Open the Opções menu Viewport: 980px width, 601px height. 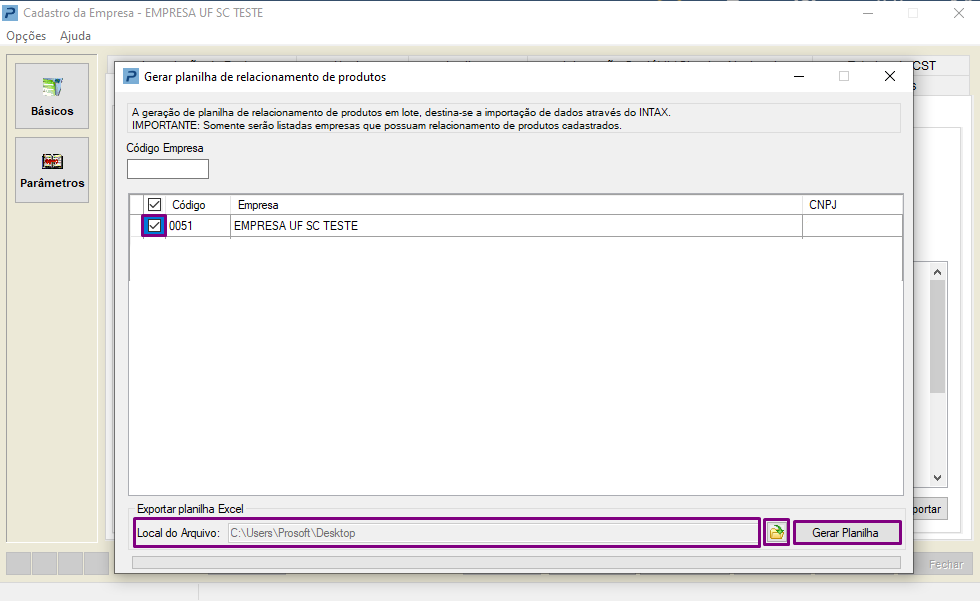tap(26, 36)
